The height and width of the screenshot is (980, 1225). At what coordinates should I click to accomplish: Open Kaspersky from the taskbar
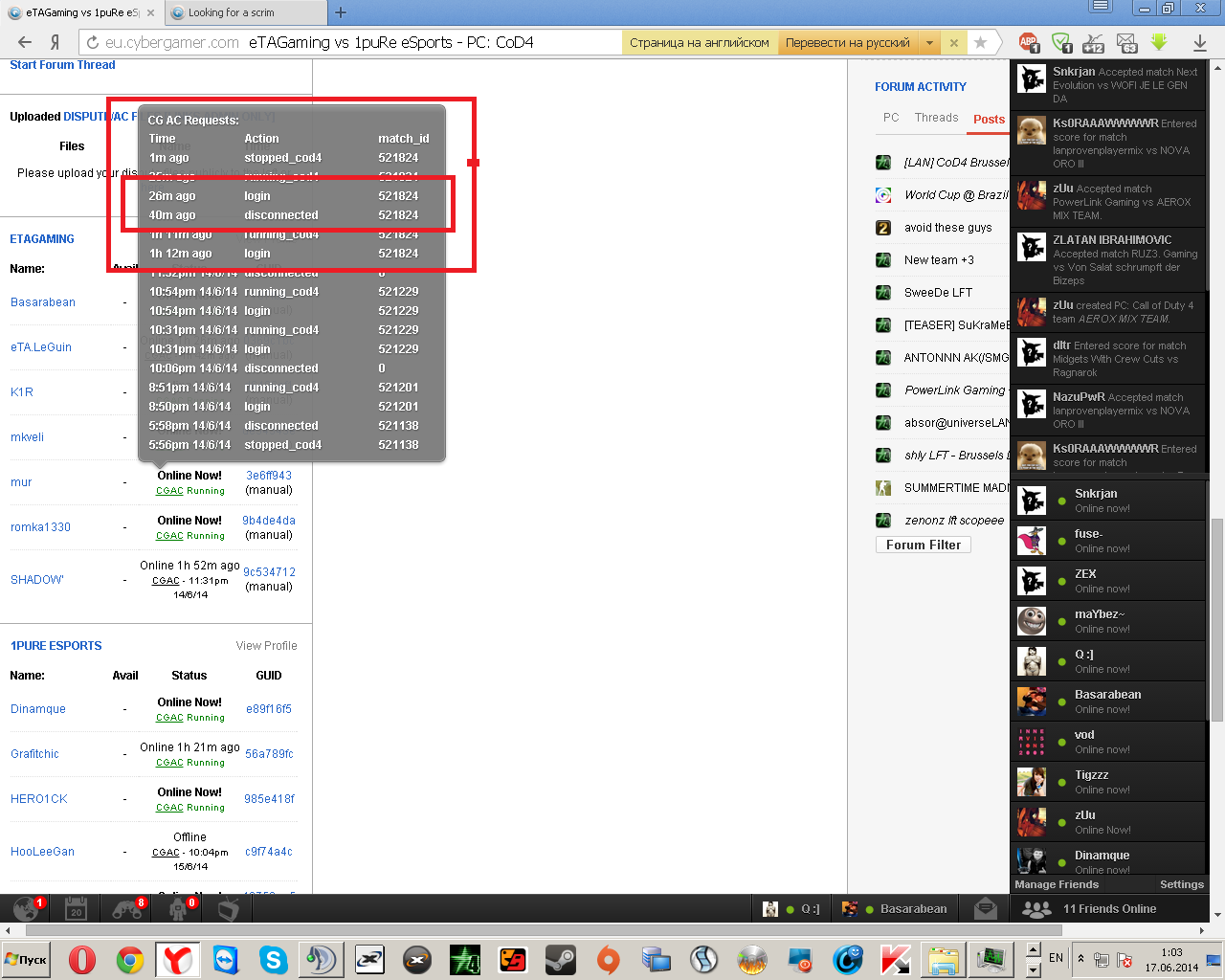896,959
